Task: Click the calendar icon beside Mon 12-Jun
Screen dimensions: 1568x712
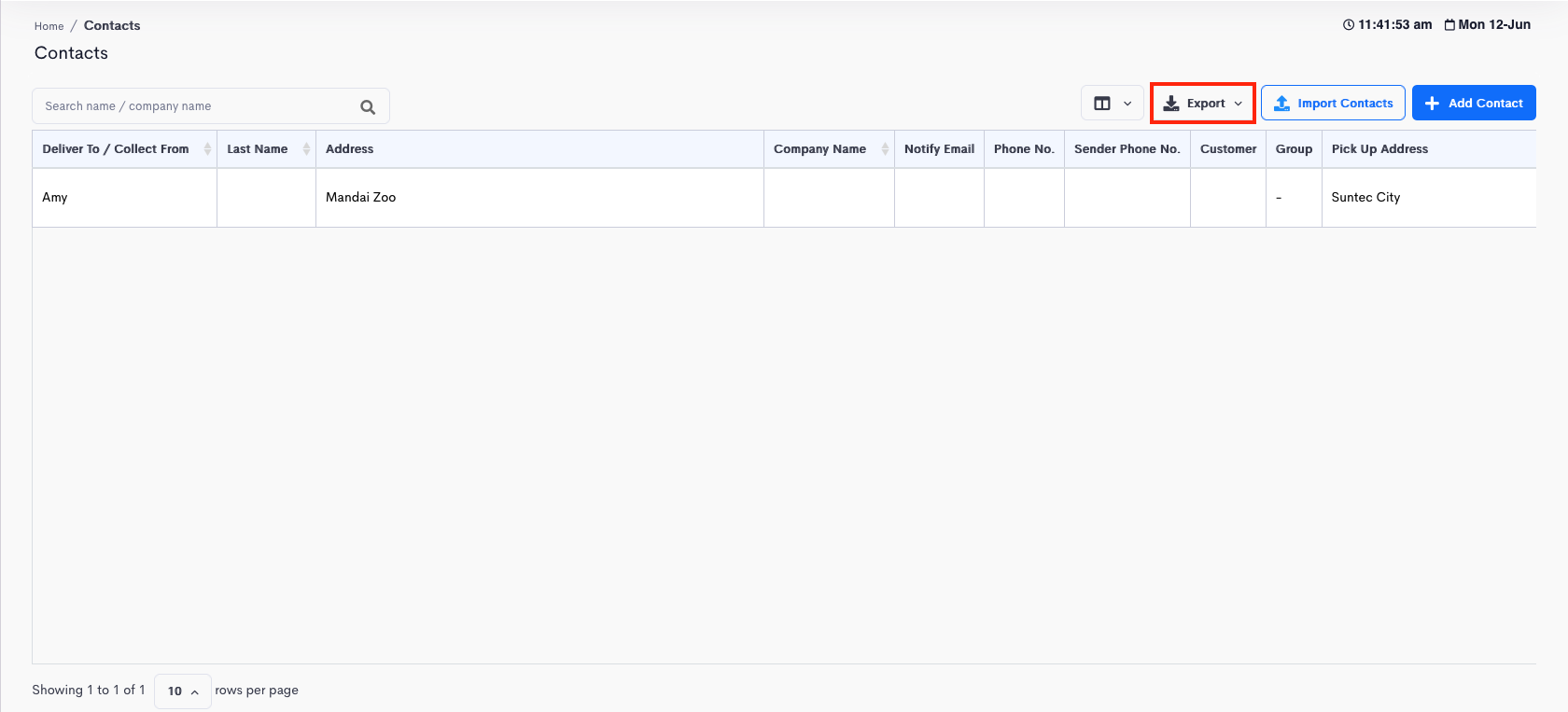Action: pos(1449,25)
